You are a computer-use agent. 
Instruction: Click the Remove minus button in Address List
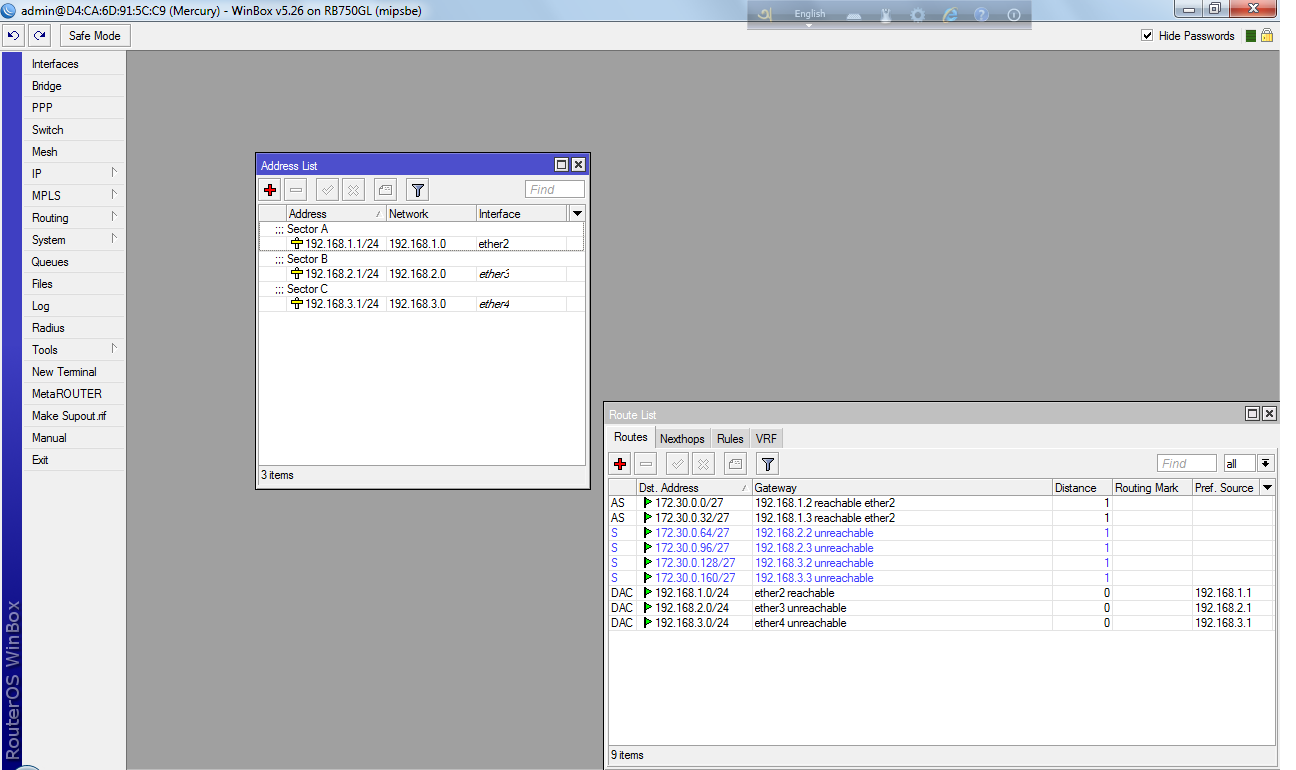[296, 190]
